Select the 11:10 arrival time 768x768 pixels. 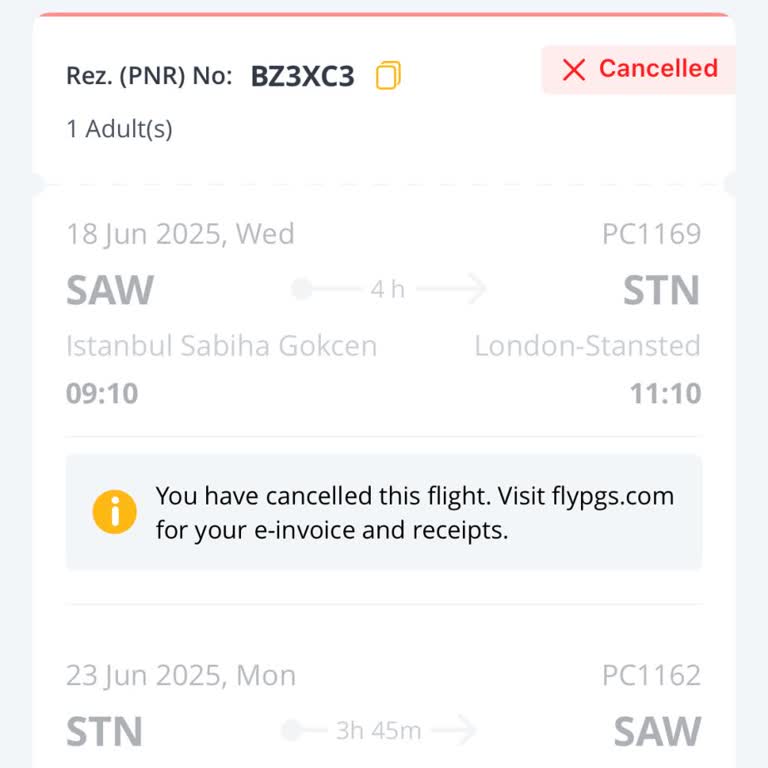(x=665, y=393)
